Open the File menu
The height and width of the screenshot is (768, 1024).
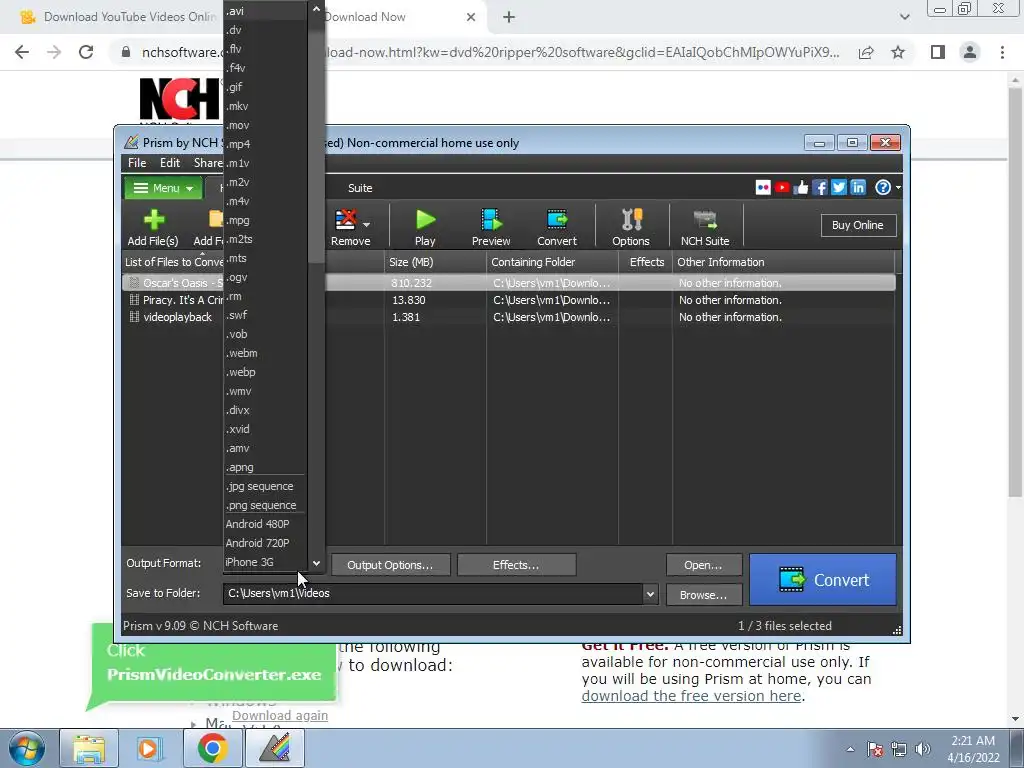(137, 163)
